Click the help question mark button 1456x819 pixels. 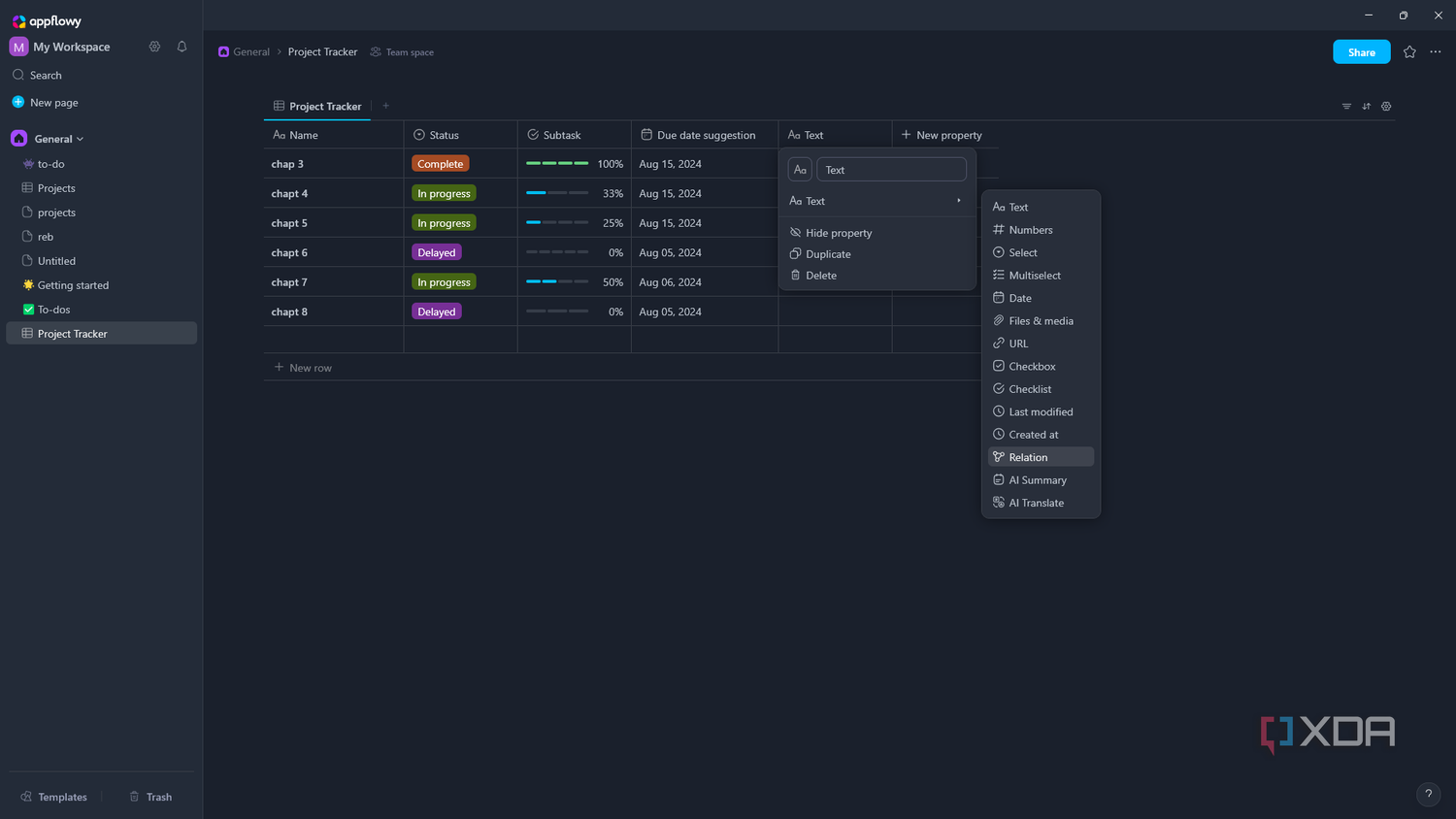pyautogui.click(x=1428, y=794)
